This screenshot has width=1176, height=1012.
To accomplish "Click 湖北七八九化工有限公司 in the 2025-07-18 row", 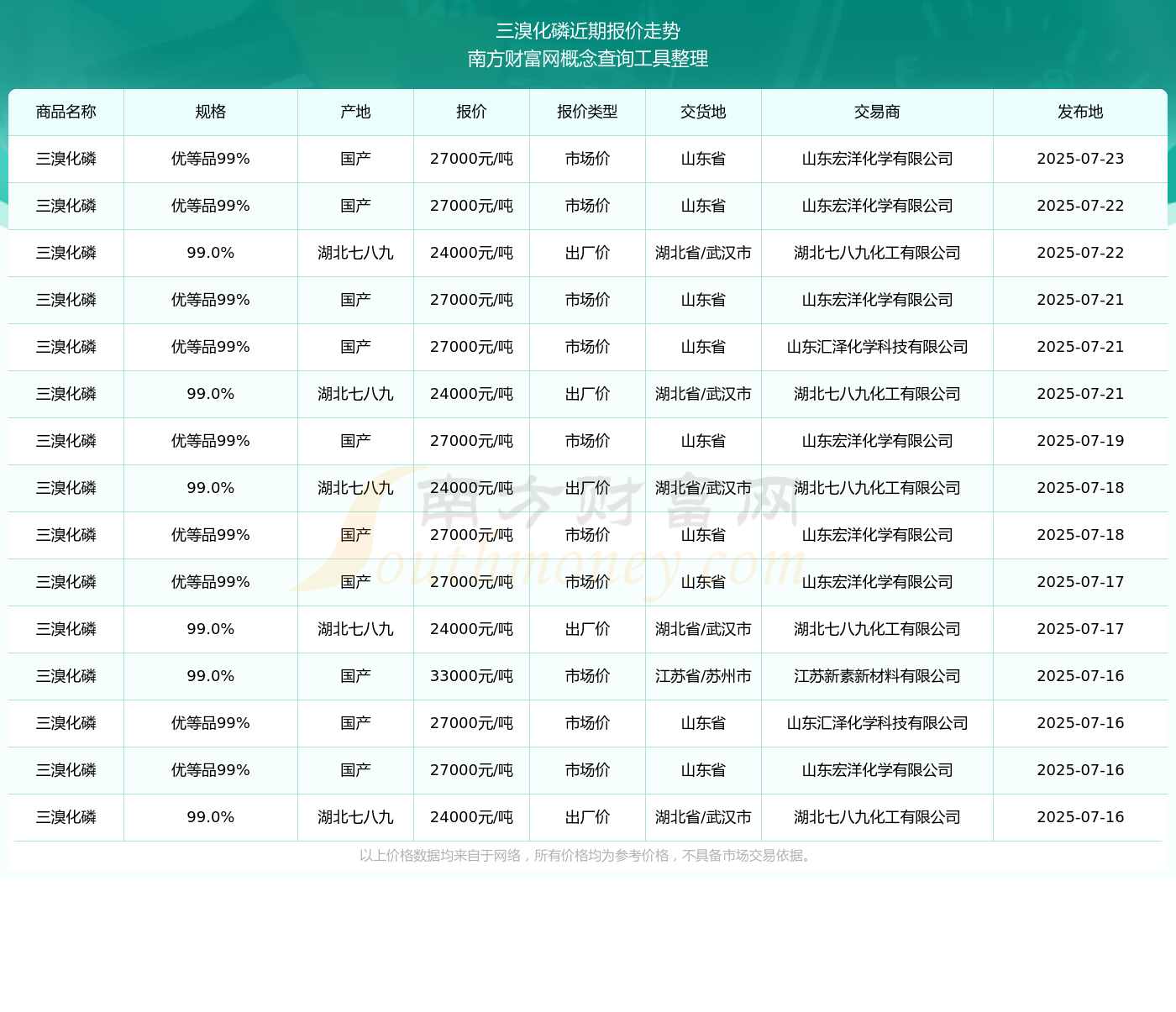I will click(x=878, y=488).
